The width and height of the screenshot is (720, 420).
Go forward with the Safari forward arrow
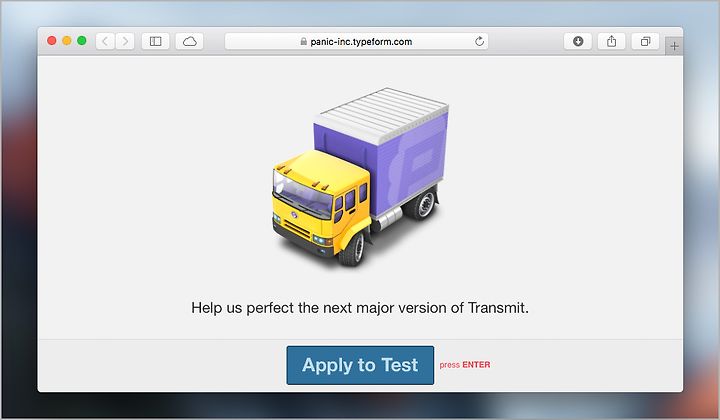click(x=125, y=41)
